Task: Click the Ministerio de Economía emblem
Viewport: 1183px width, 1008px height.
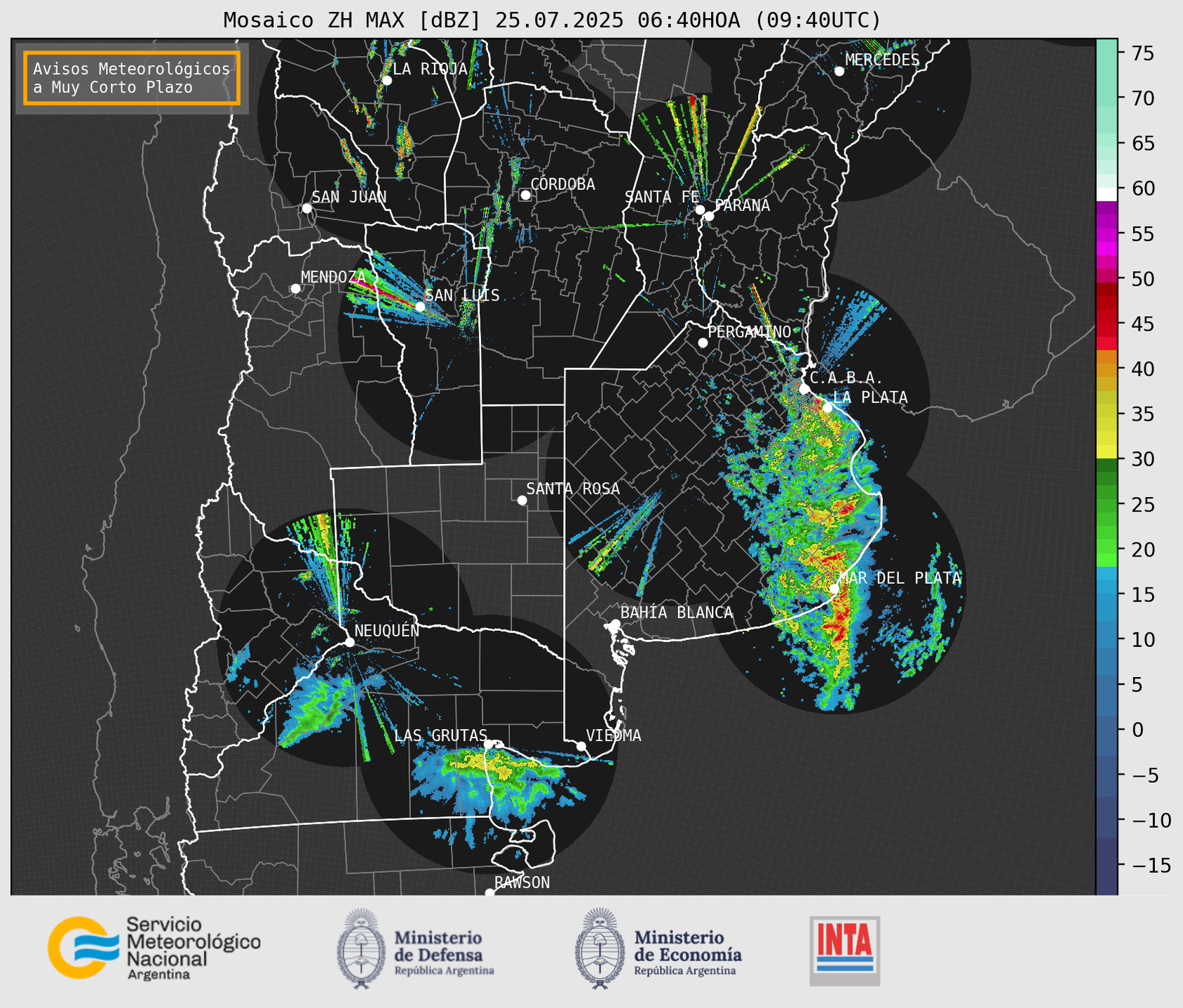Action: (x=600, y=948)
